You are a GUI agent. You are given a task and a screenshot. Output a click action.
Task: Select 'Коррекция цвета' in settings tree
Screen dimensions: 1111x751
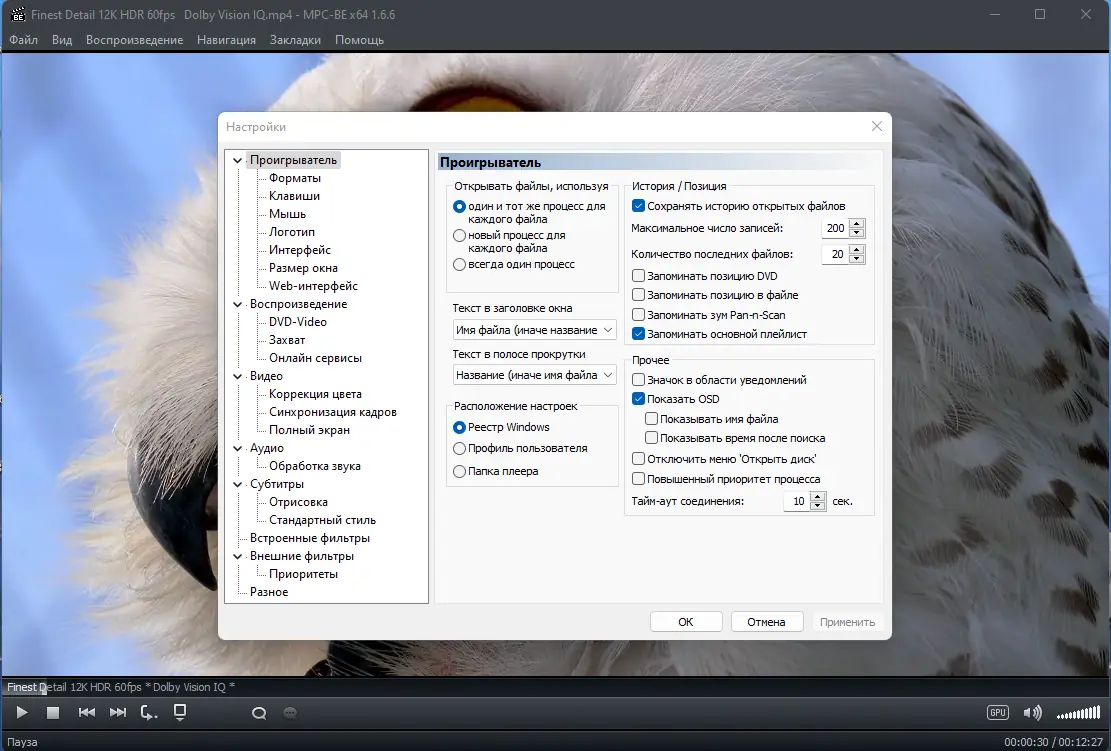[x=315, y=394]
